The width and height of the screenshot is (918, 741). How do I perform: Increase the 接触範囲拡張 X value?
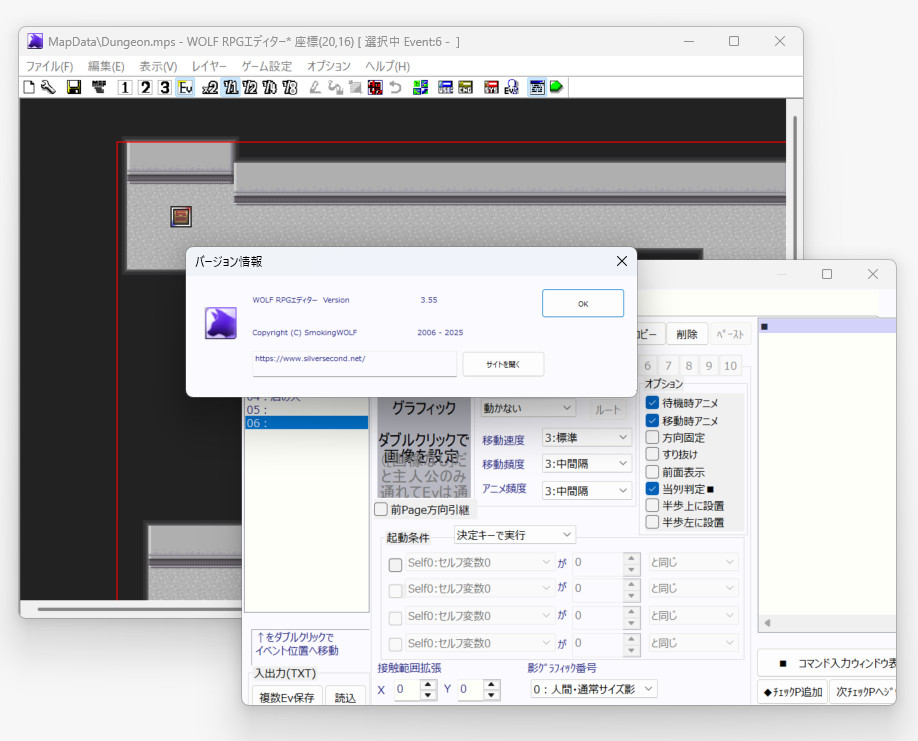[428, 684]
